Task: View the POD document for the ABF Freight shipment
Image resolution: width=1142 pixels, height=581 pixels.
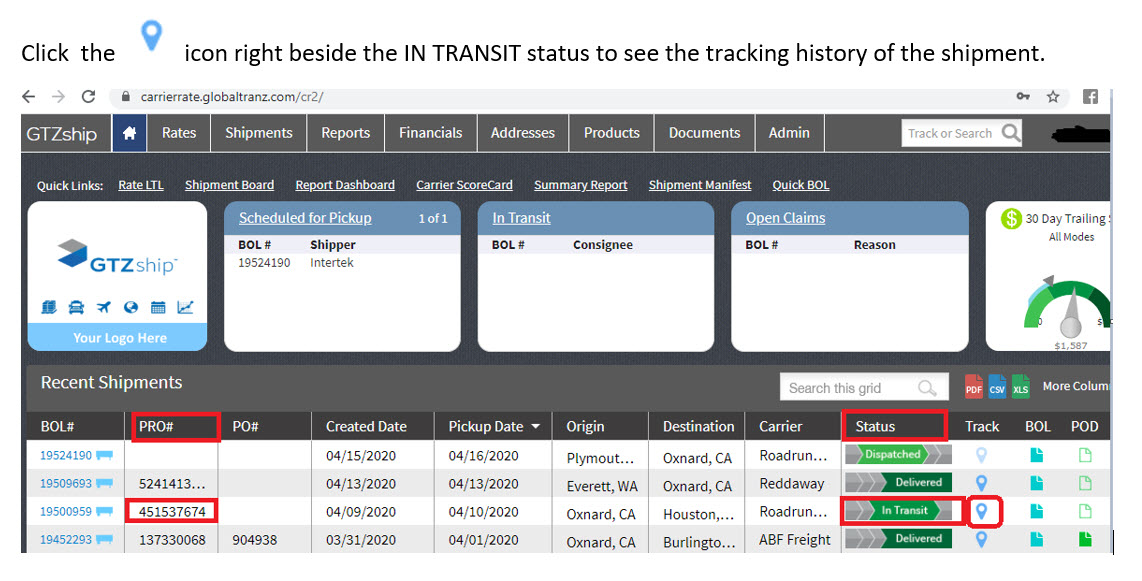Action: [x=1084, y=538]
